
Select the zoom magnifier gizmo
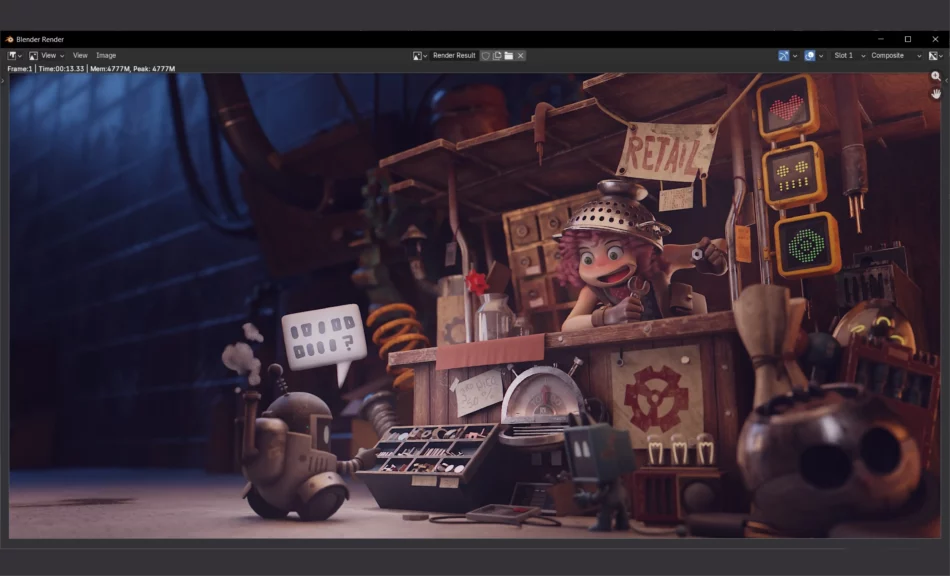click(936, 77)
